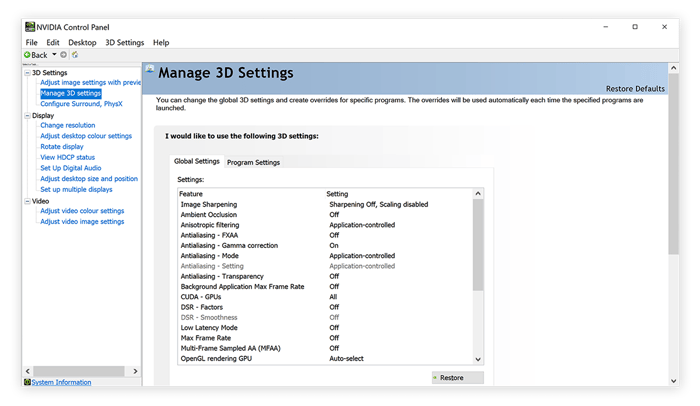This screenshot has height=406, width=700.
Task: Click the Manage 3D Settings header icon
Action: (150, 69)
